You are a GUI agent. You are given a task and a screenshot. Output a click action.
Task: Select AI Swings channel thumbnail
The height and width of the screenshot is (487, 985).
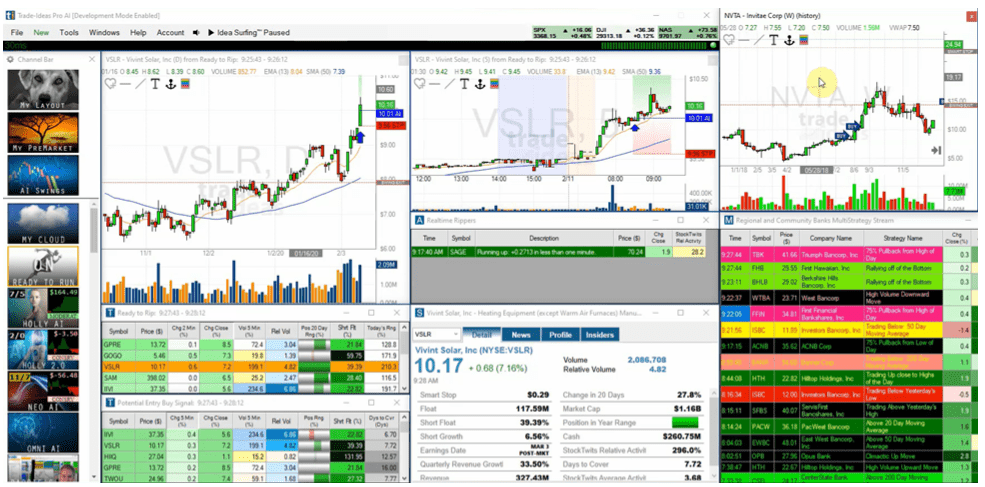click(43, 175)
